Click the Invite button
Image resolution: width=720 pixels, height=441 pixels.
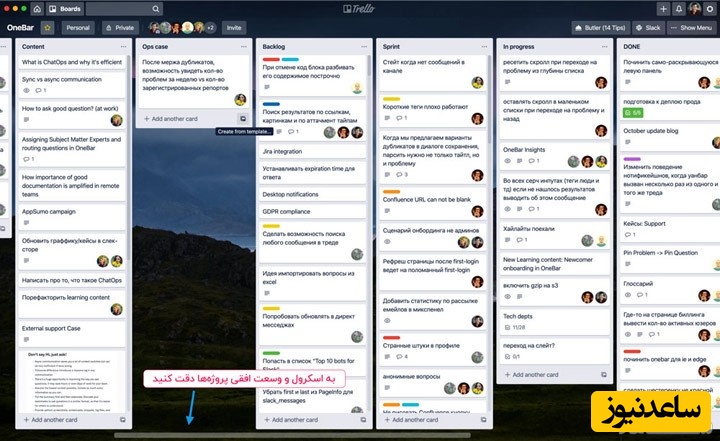(x=234, y=28)
